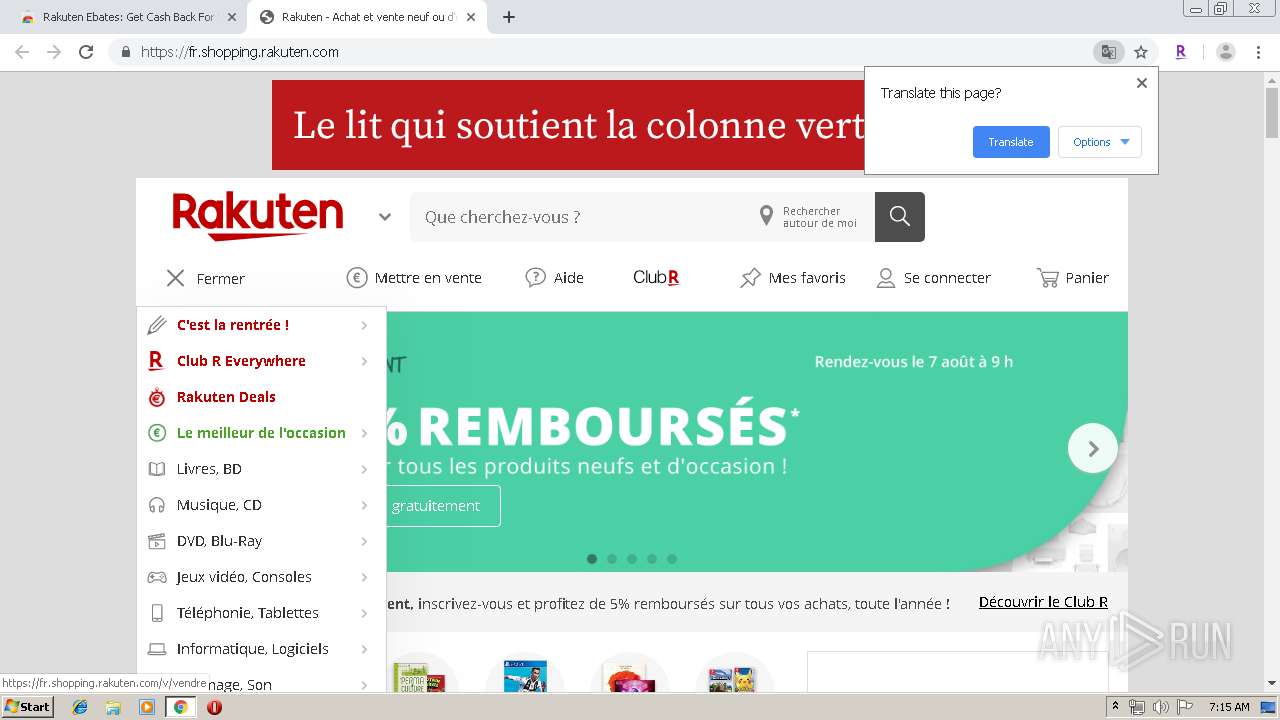
Task: Expand chevron for Jeux vidéo, Consoles
Action: 364,577
